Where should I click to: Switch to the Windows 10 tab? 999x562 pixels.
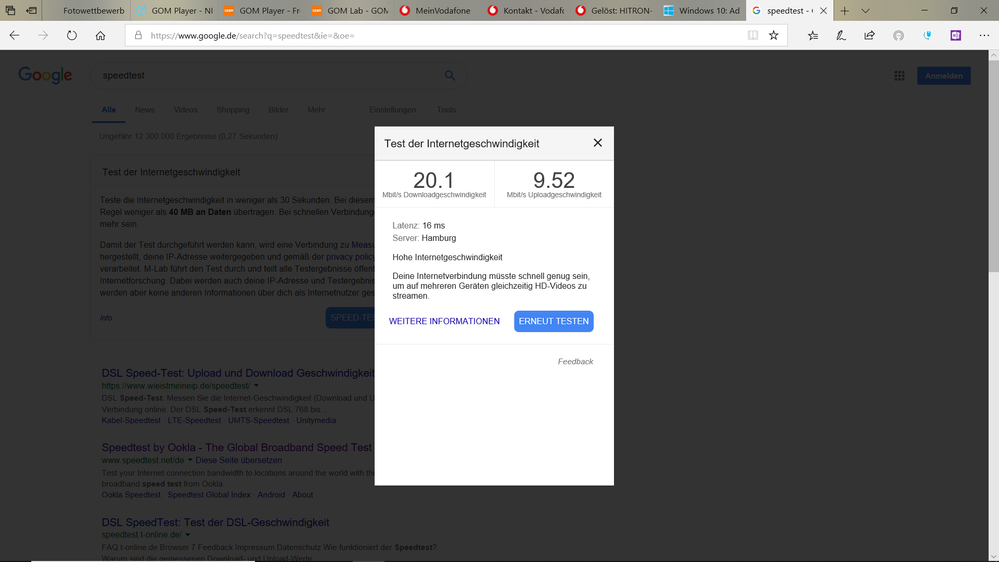(x=701, y=11)
